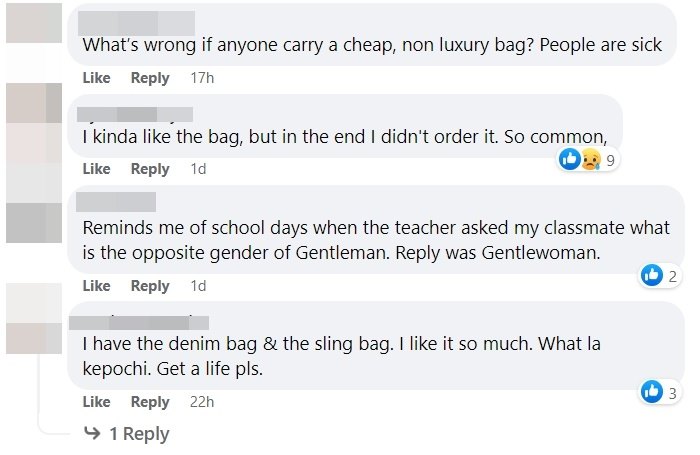The height and width of the screenshot is (455, 700).
Task: Expand the 1 Reply thread
Action: pyautogui.click(x=138, y=433)
